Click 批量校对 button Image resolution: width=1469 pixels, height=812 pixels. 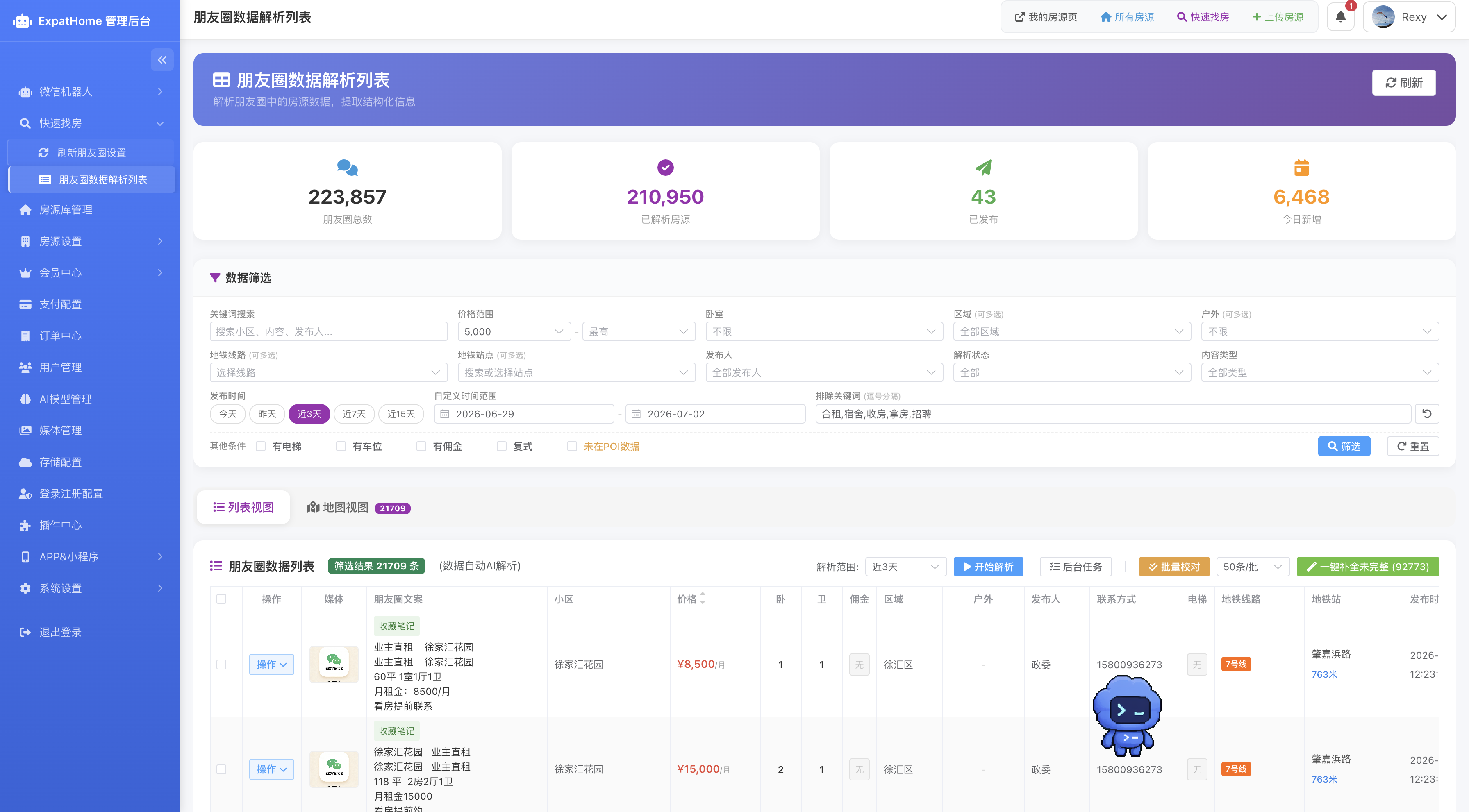point(1174,567)
